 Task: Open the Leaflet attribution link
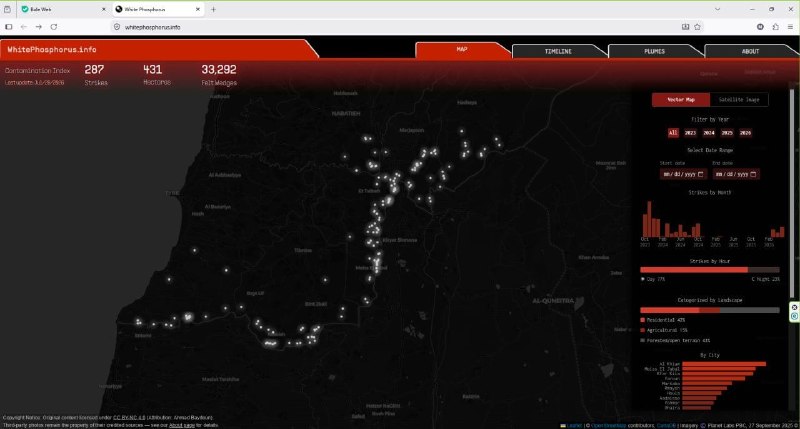[x=574, y=425]
